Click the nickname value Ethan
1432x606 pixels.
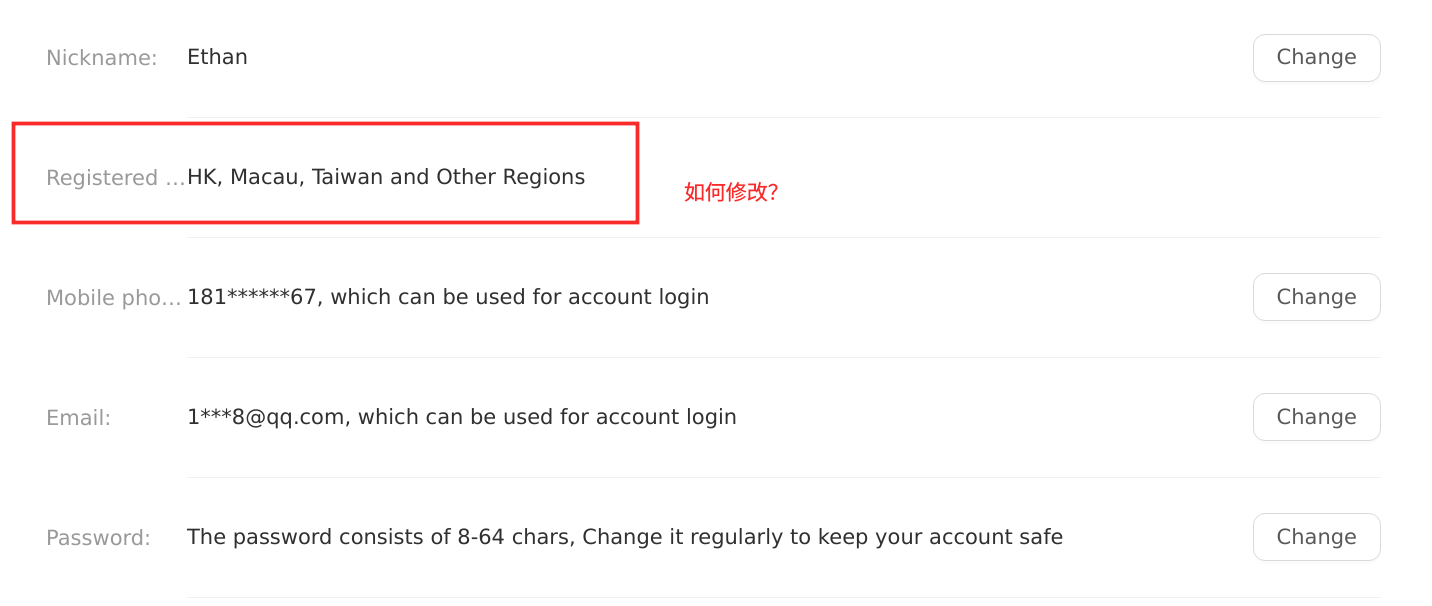(x=217, y=57)
